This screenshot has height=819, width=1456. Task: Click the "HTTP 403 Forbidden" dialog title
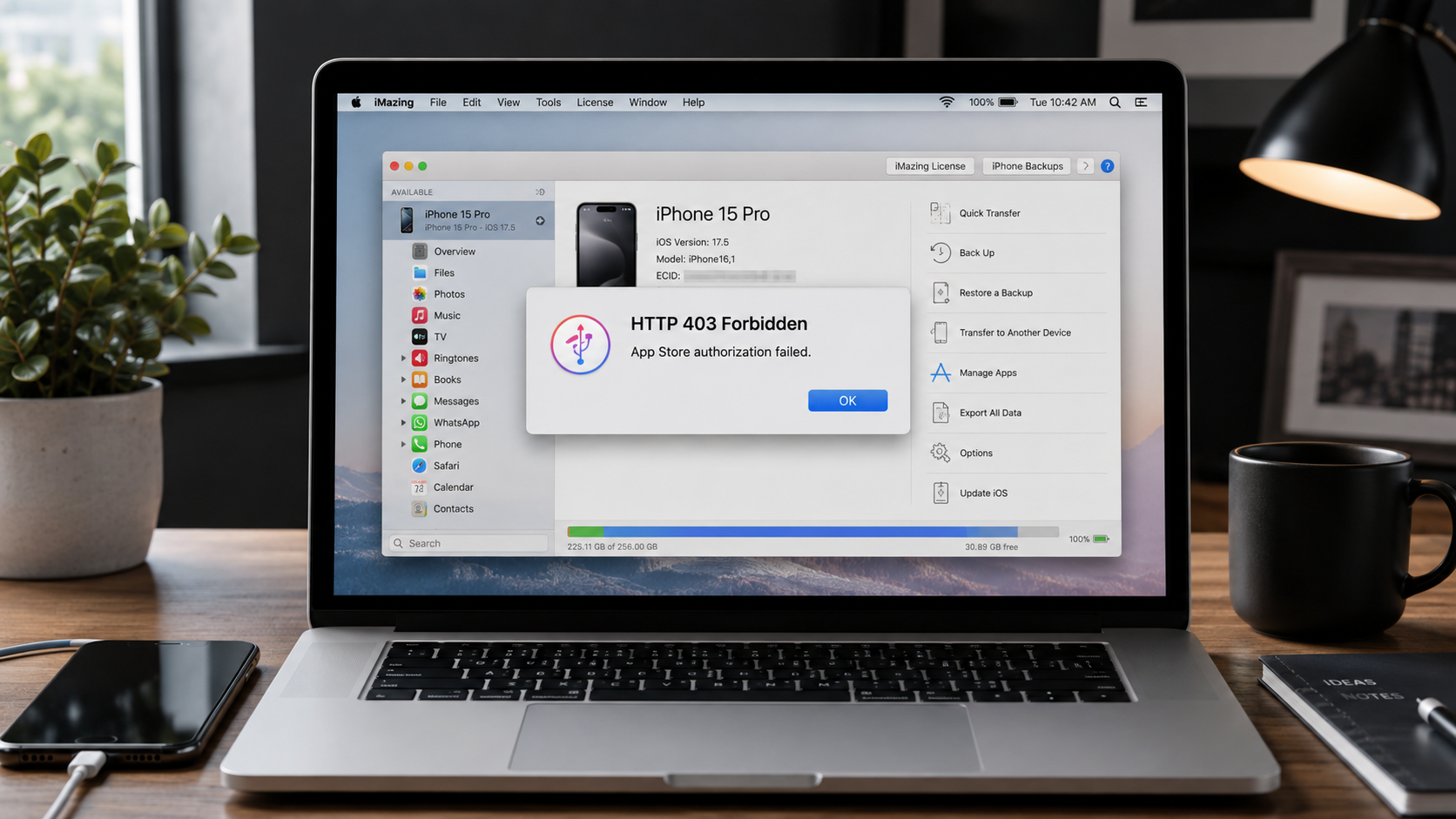(718, 324)
